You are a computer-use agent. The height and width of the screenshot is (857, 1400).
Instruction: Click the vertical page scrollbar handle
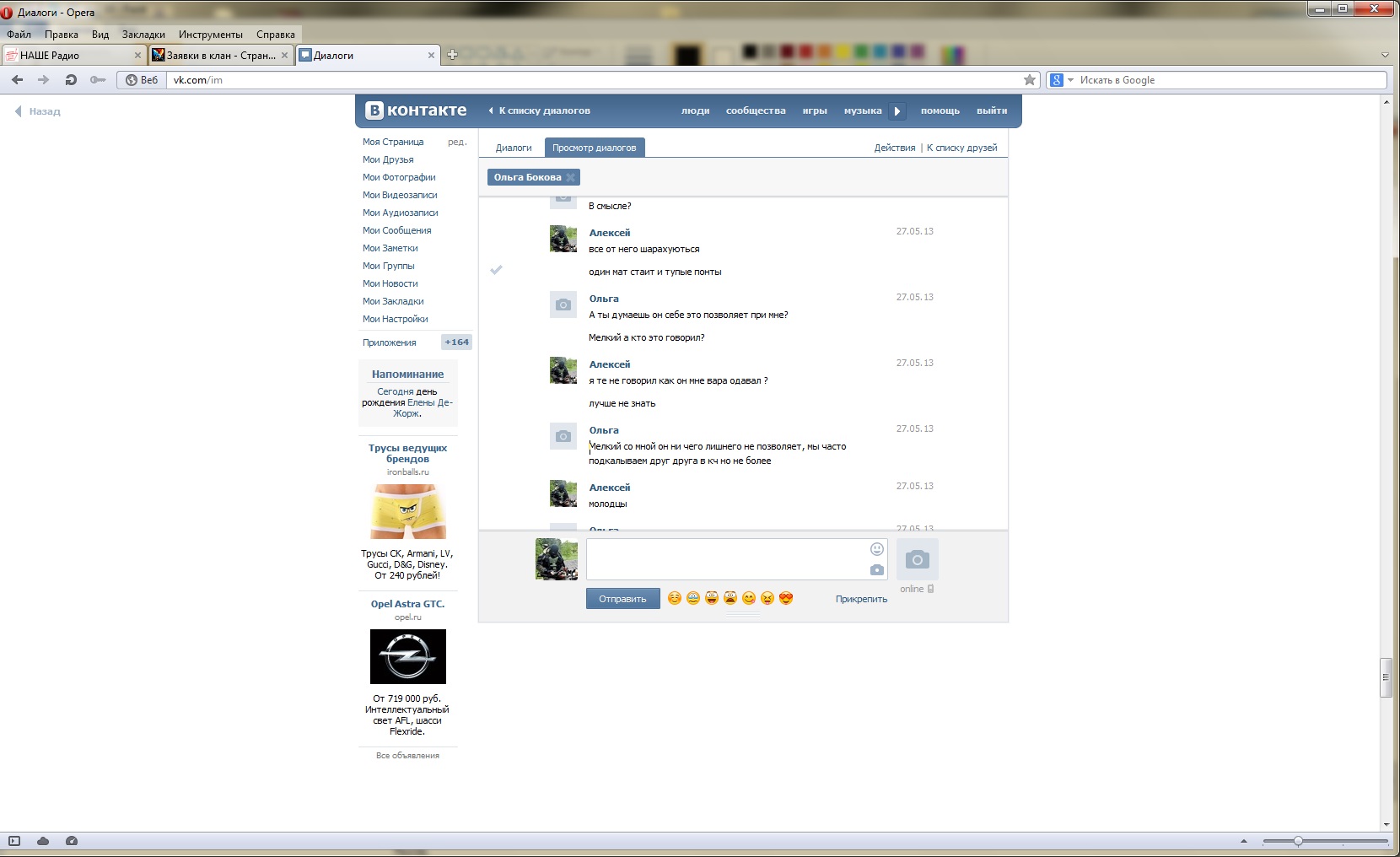[1386, 678]
